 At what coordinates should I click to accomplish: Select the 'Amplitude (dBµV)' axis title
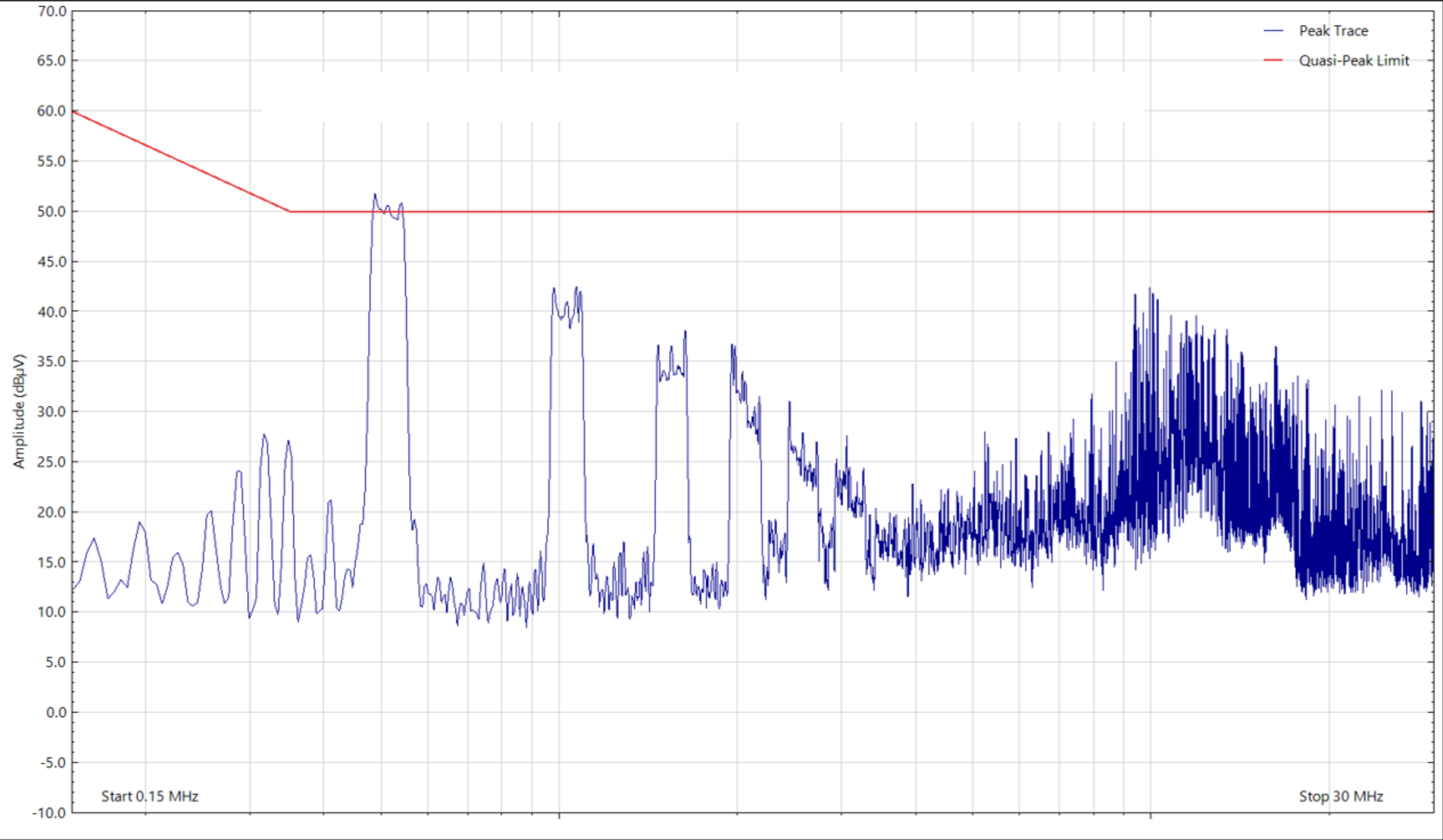pyautogui.click(x=19, y=411)
